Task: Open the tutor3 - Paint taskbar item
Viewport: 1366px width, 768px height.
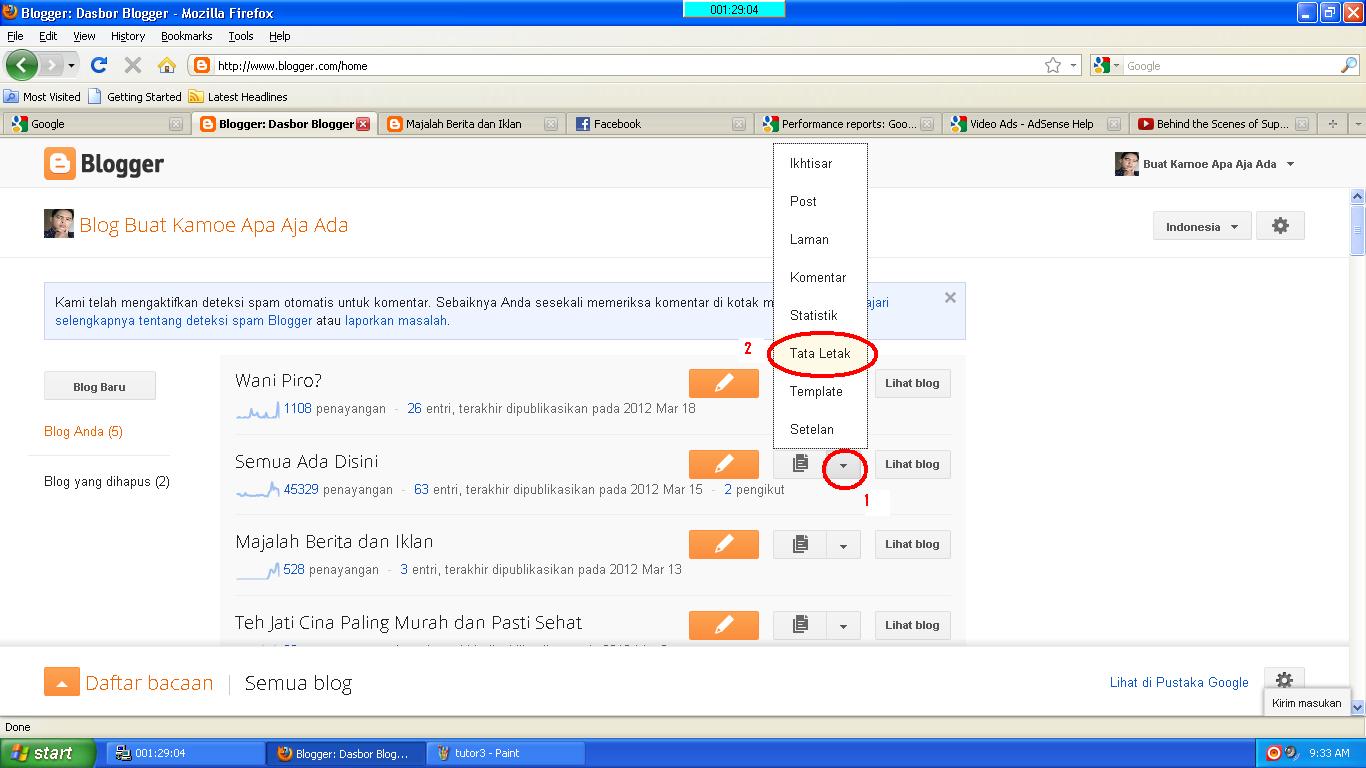Action: (505, 753)
